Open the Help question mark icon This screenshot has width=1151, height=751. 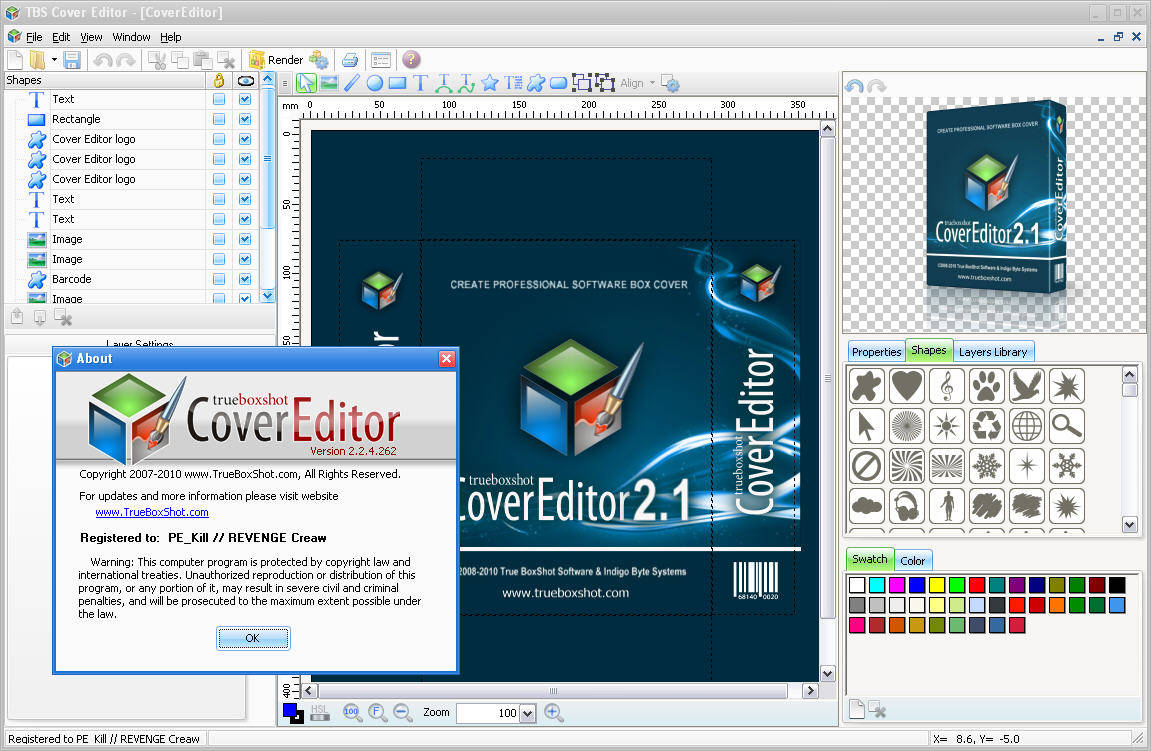(411, 59)
